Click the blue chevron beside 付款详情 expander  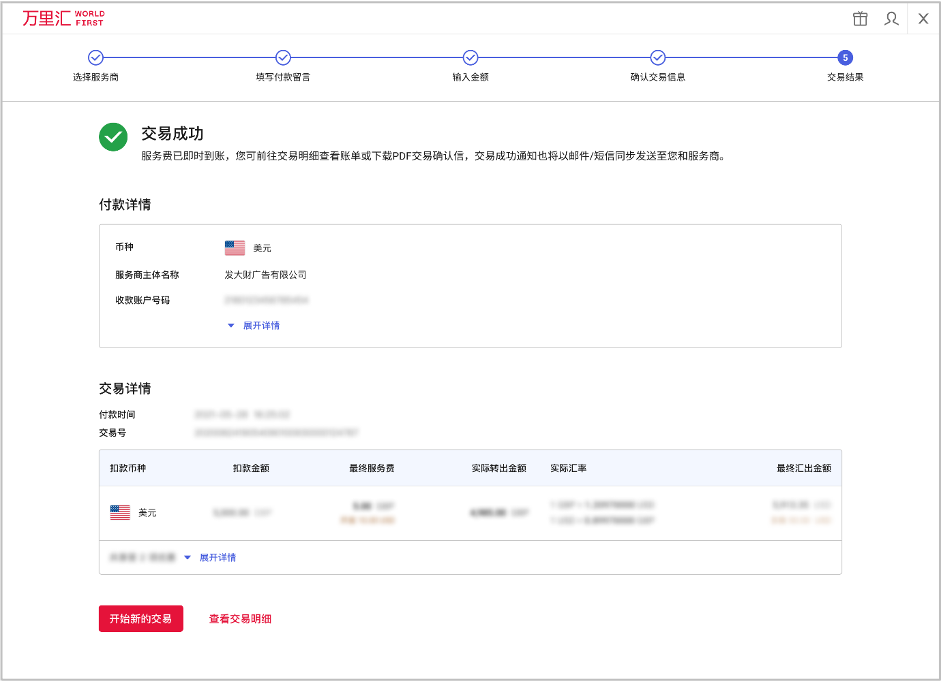231,325
